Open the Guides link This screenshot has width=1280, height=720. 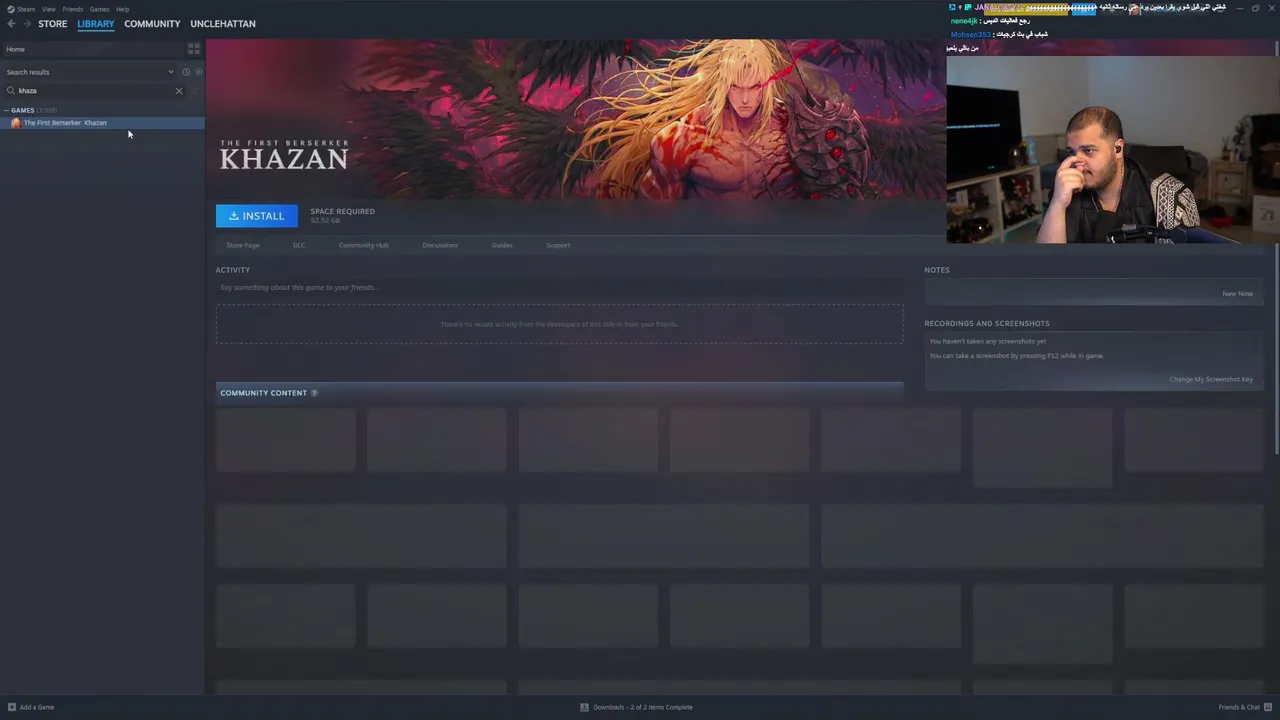502,245
